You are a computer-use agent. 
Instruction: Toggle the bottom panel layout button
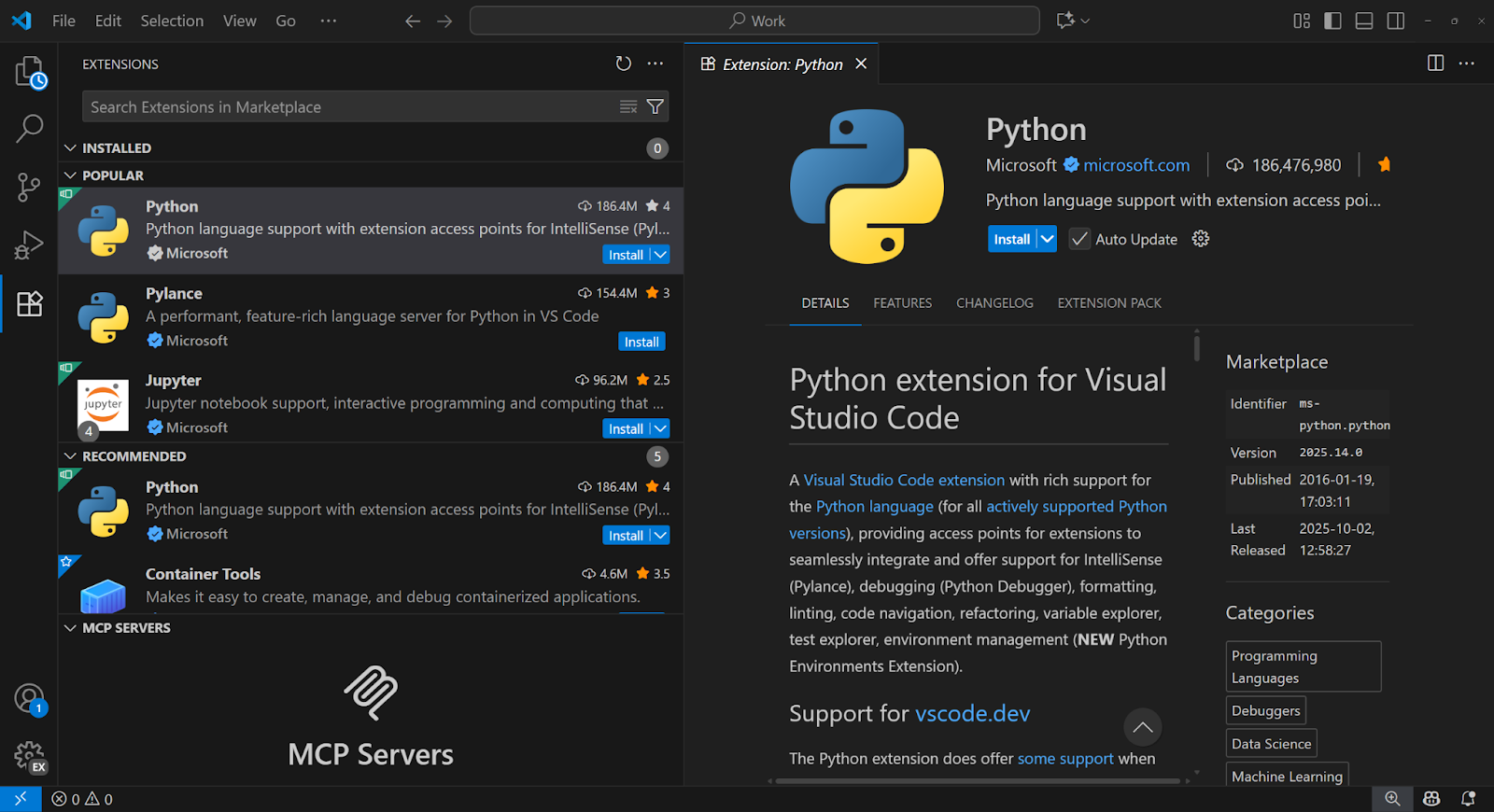pyautogui.click(x=1364, y=21)
